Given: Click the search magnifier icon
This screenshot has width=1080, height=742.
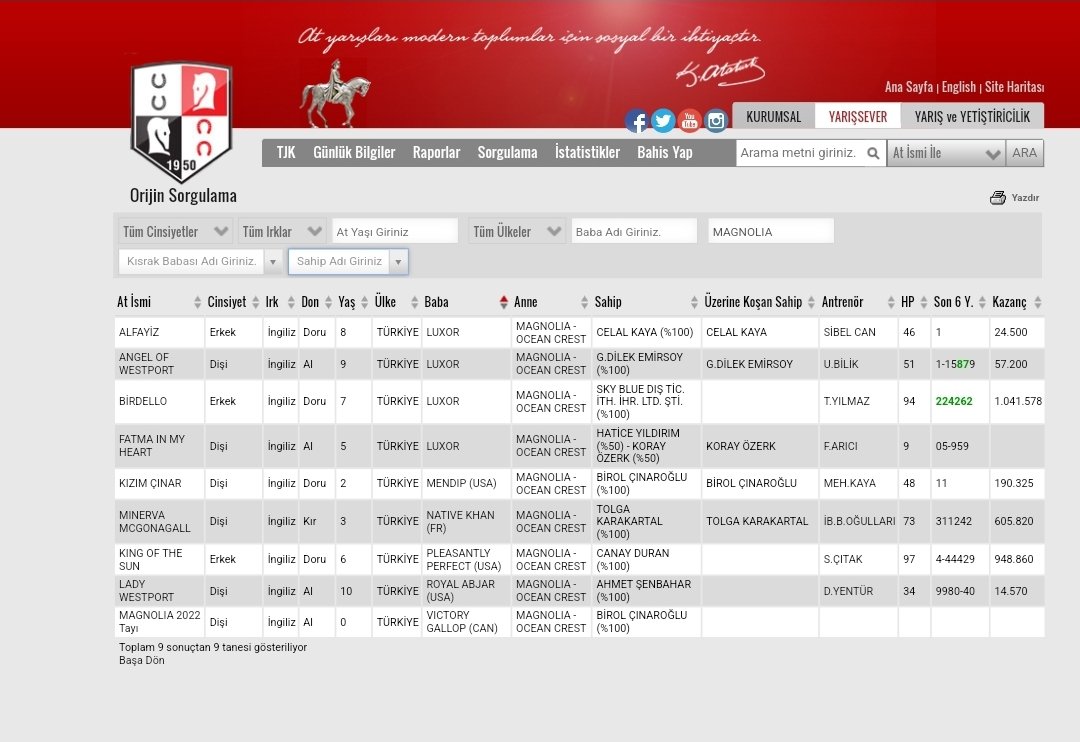Looking at the screenshot, I should [x=873, y=153].
